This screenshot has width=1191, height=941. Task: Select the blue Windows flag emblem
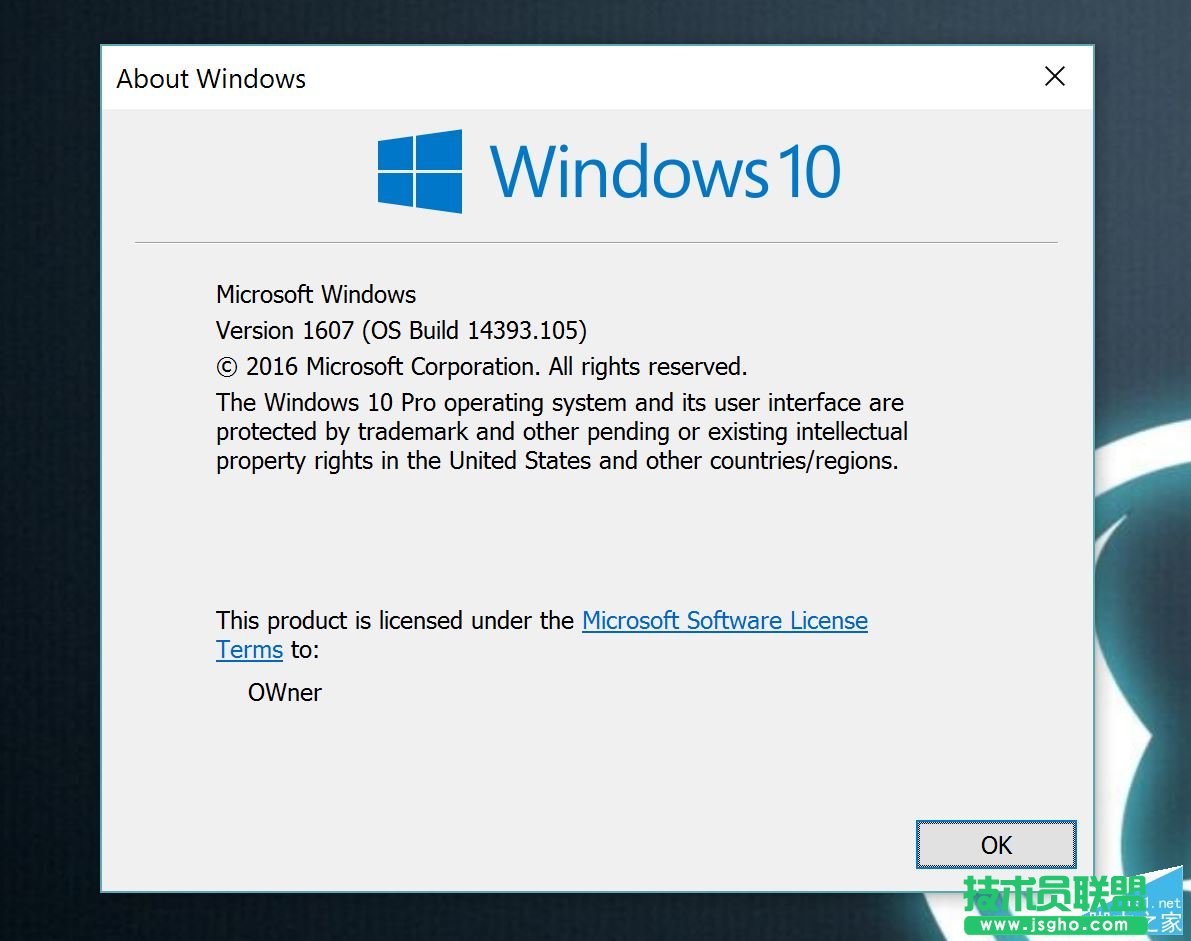419,170
